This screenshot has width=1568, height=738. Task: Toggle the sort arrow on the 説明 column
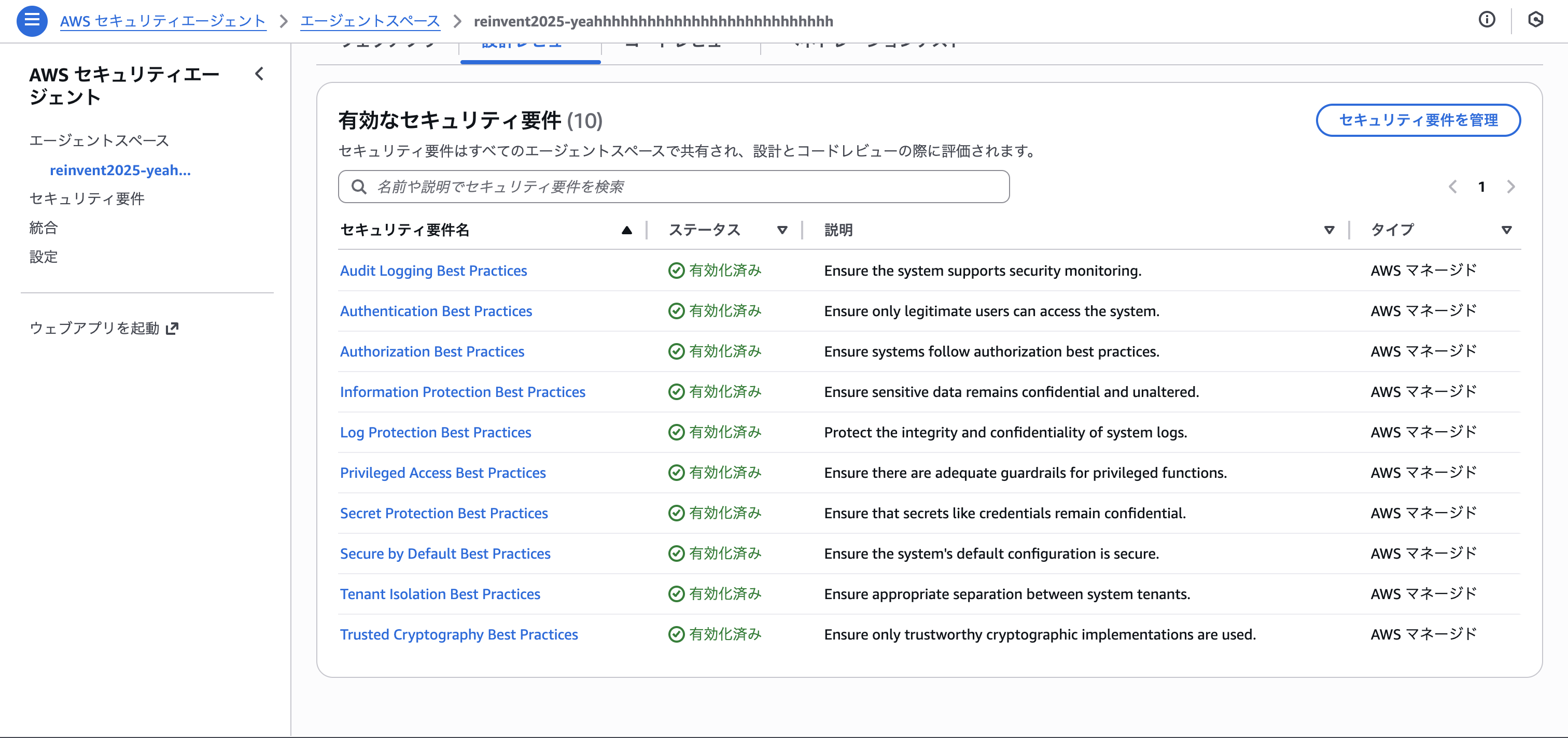click(x=1329, y=230)
